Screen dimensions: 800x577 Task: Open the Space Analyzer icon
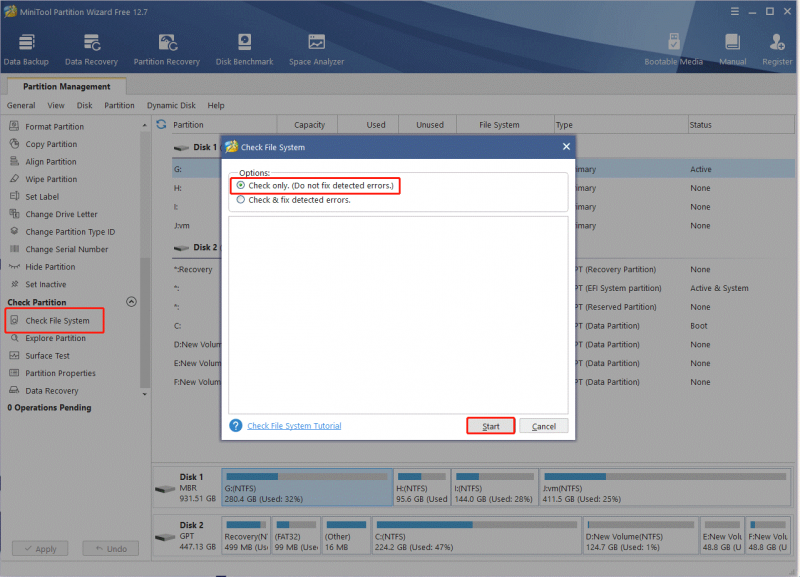tap(316, 42)
